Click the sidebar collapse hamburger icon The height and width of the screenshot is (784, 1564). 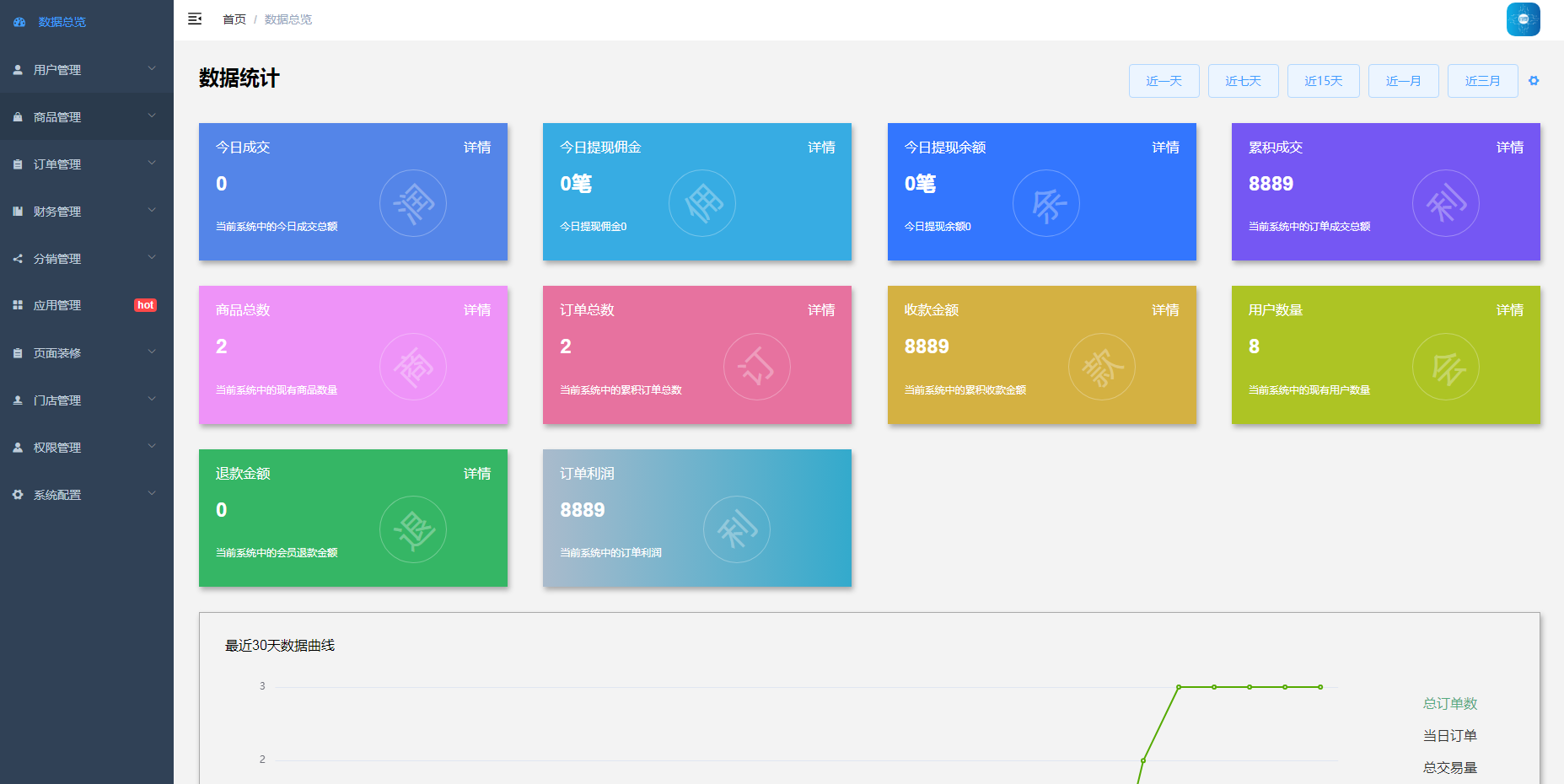tap(195, 19)
